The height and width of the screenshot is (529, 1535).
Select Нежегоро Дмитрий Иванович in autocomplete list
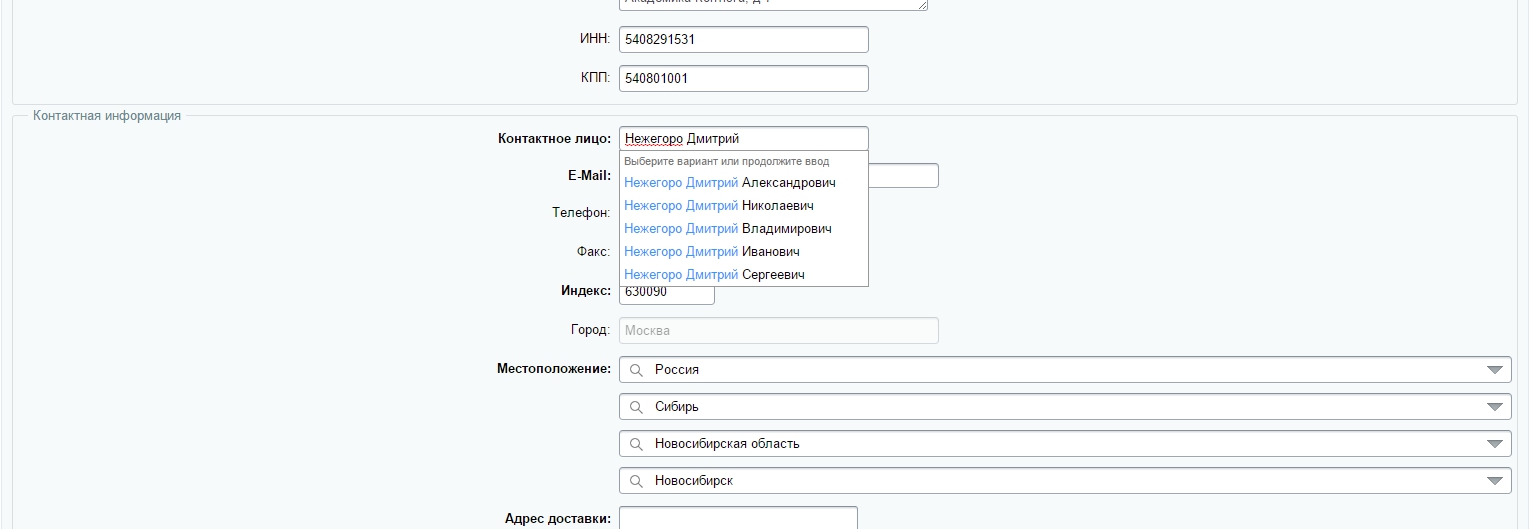click(x=711, y=252)
